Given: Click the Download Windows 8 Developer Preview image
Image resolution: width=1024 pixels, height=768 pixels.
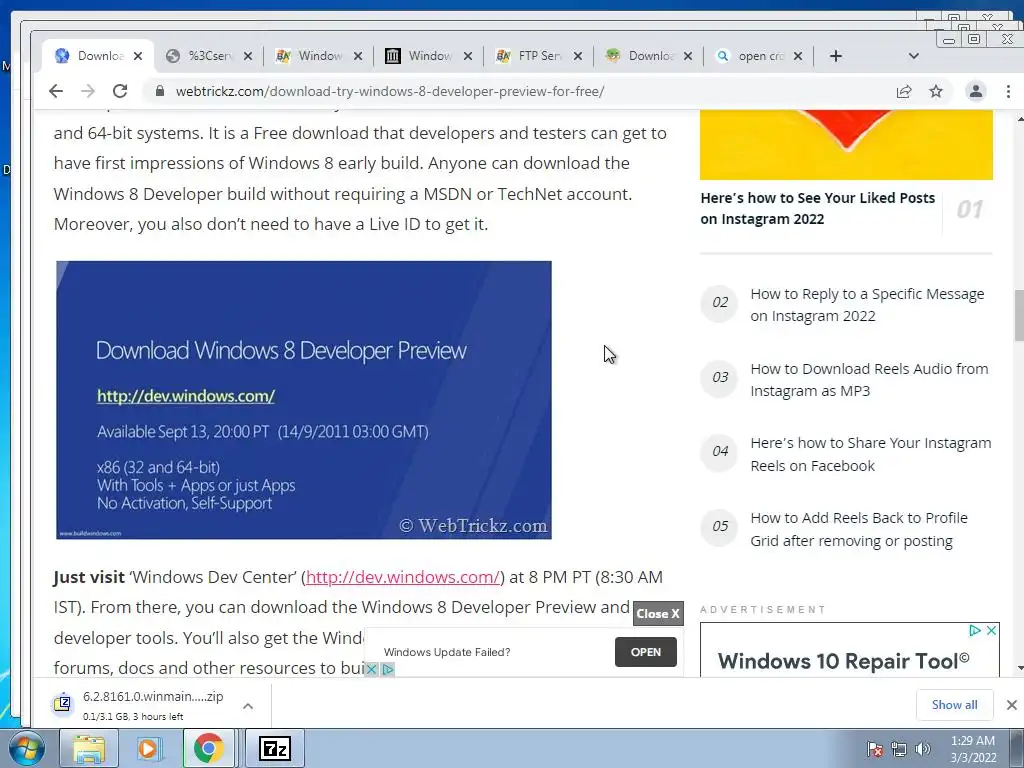Looking at the screenshot, I should [304, 400].
